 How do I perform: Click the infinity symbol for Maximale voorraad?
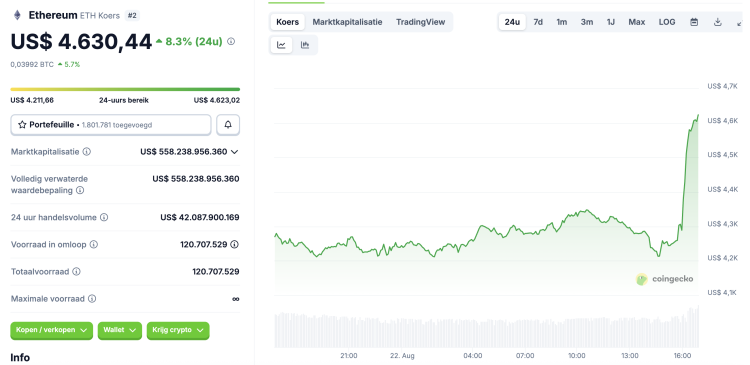[235, 299]
